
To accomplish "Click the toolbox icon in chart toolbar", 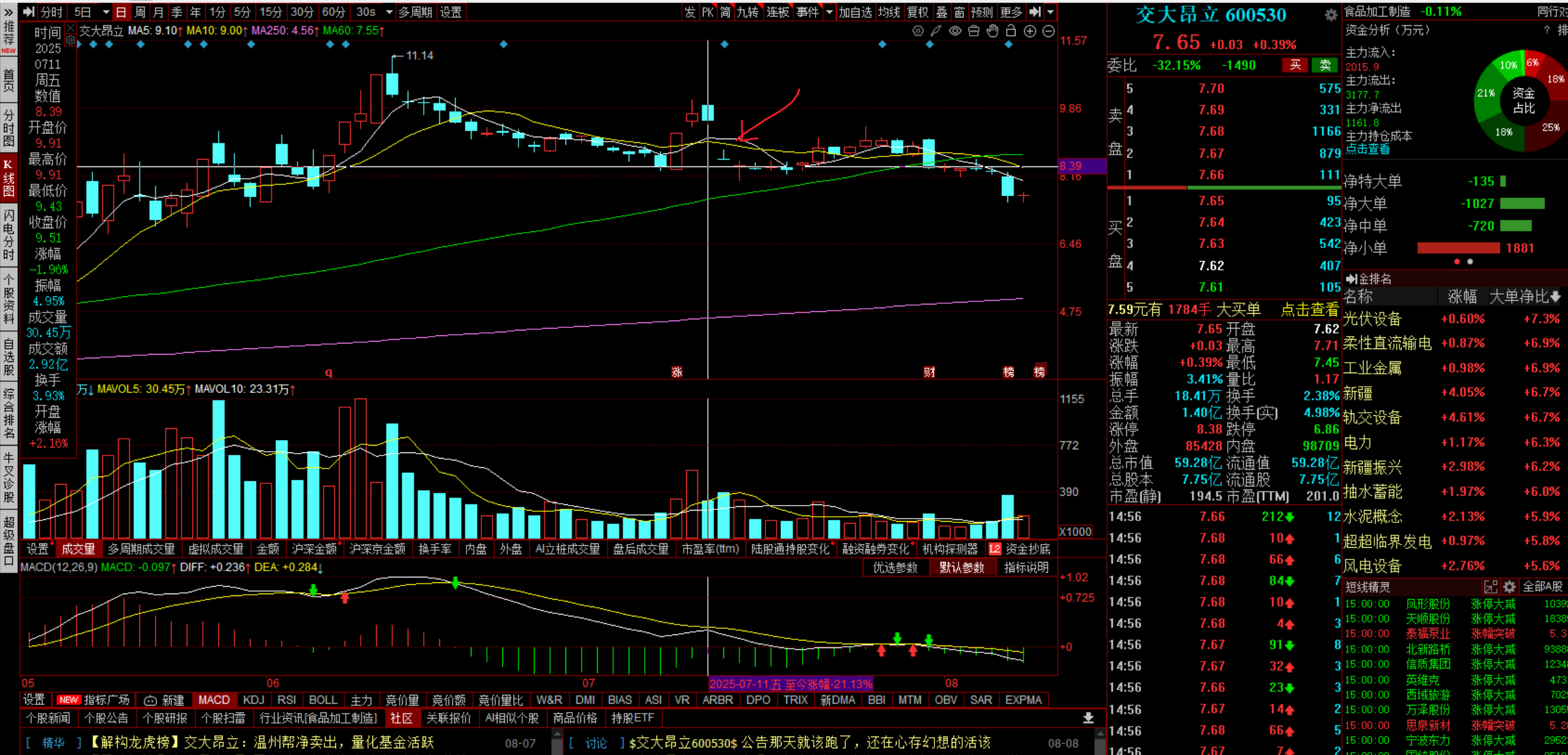I will 973,31.
